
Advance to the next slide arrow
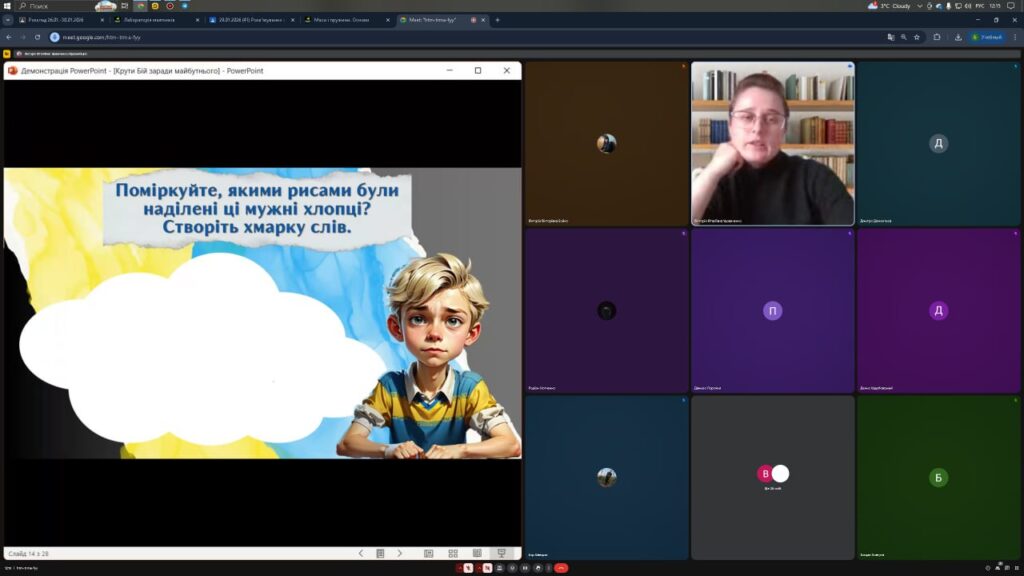click(400, 553)
